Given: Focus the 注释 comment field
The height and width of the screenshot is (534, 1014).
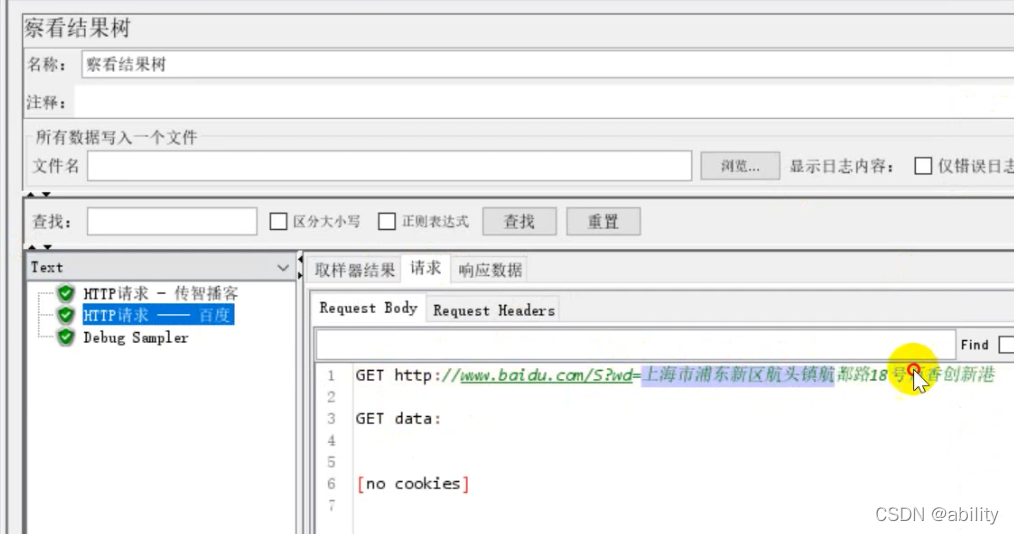Looking at the screenshot, I should pos(543,102).
